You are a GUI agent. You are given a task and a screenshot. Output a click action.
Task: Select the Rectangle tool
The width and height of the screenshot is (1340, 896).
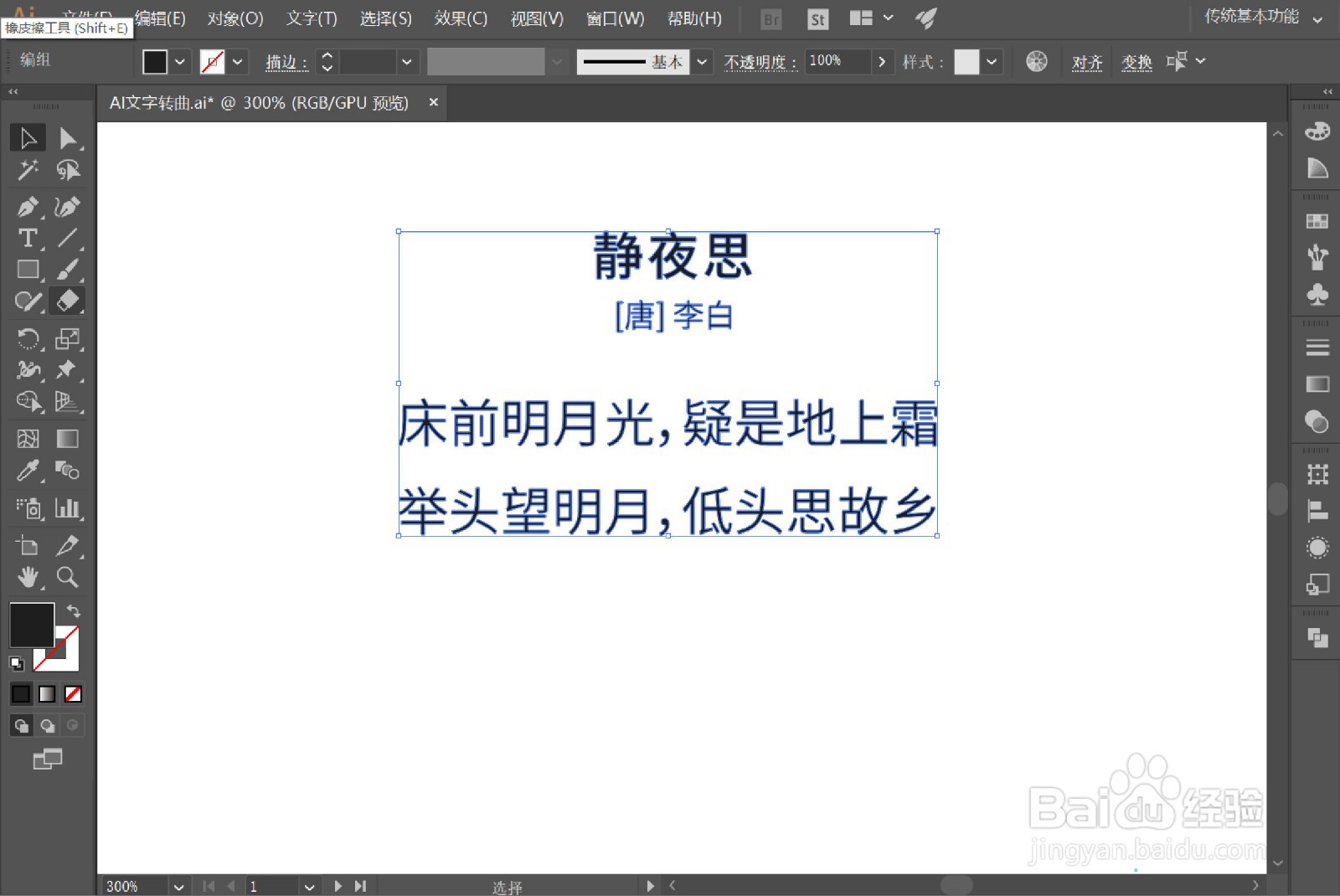coord(28,270)
